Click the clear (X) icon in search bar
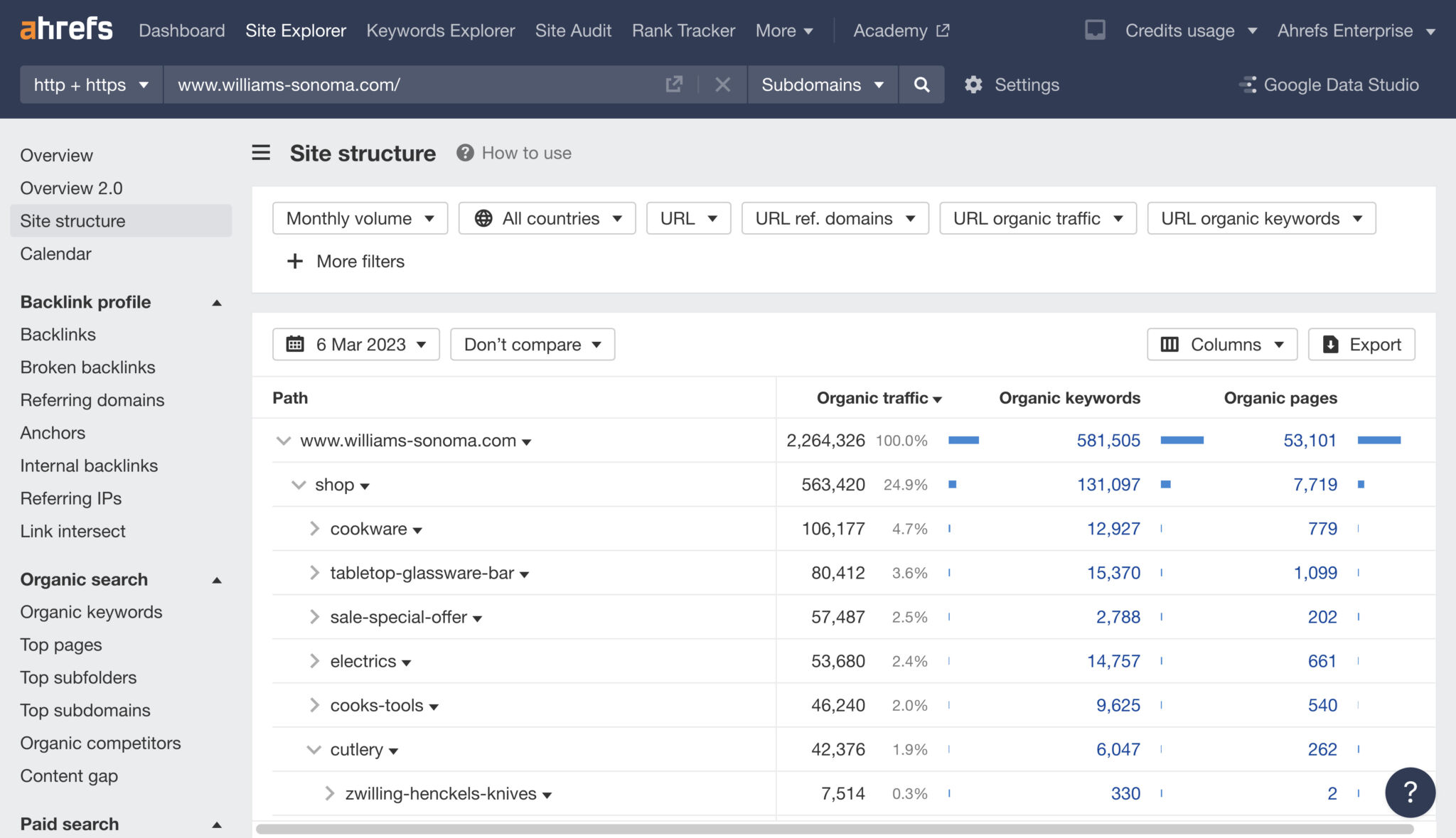This screenshot has height=838, width=1456. [722, 85]
